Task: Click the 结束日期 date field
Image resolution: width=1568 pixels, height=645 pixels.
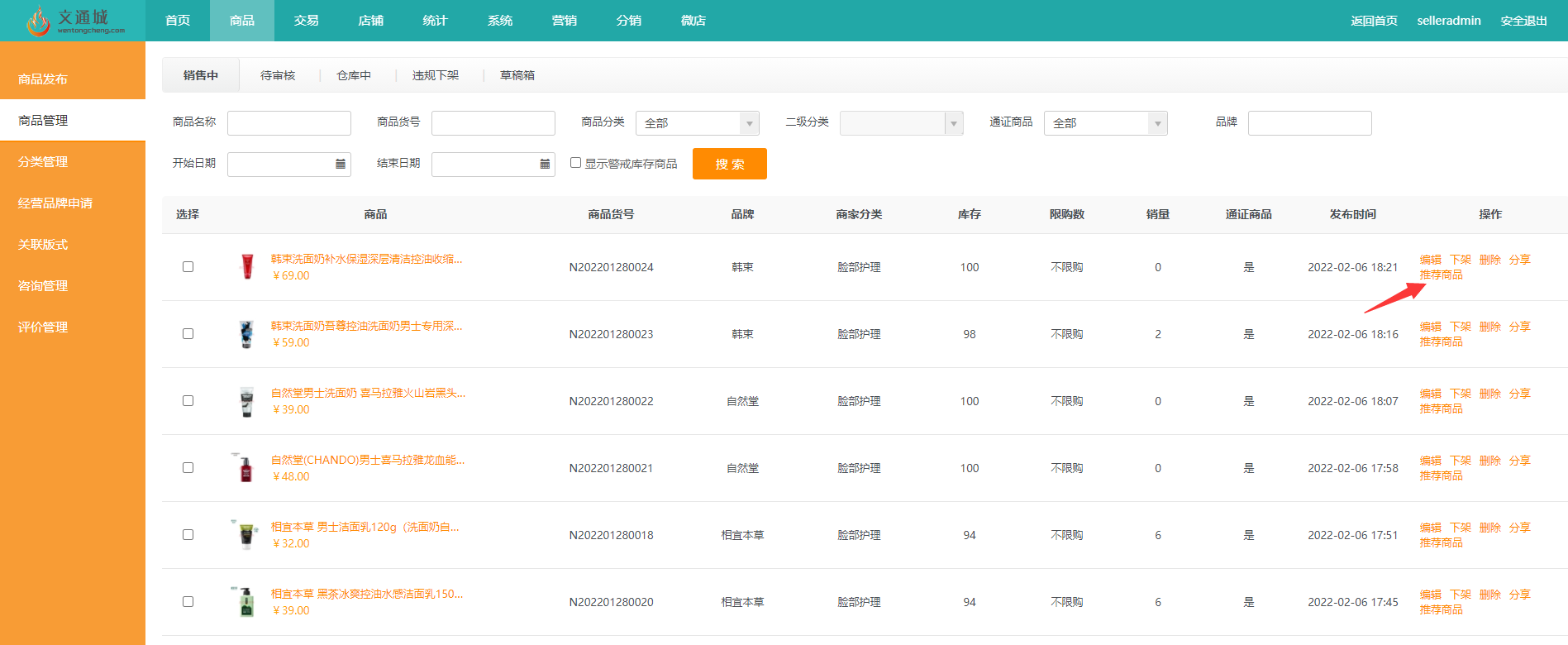Action: tap(493, 165)
